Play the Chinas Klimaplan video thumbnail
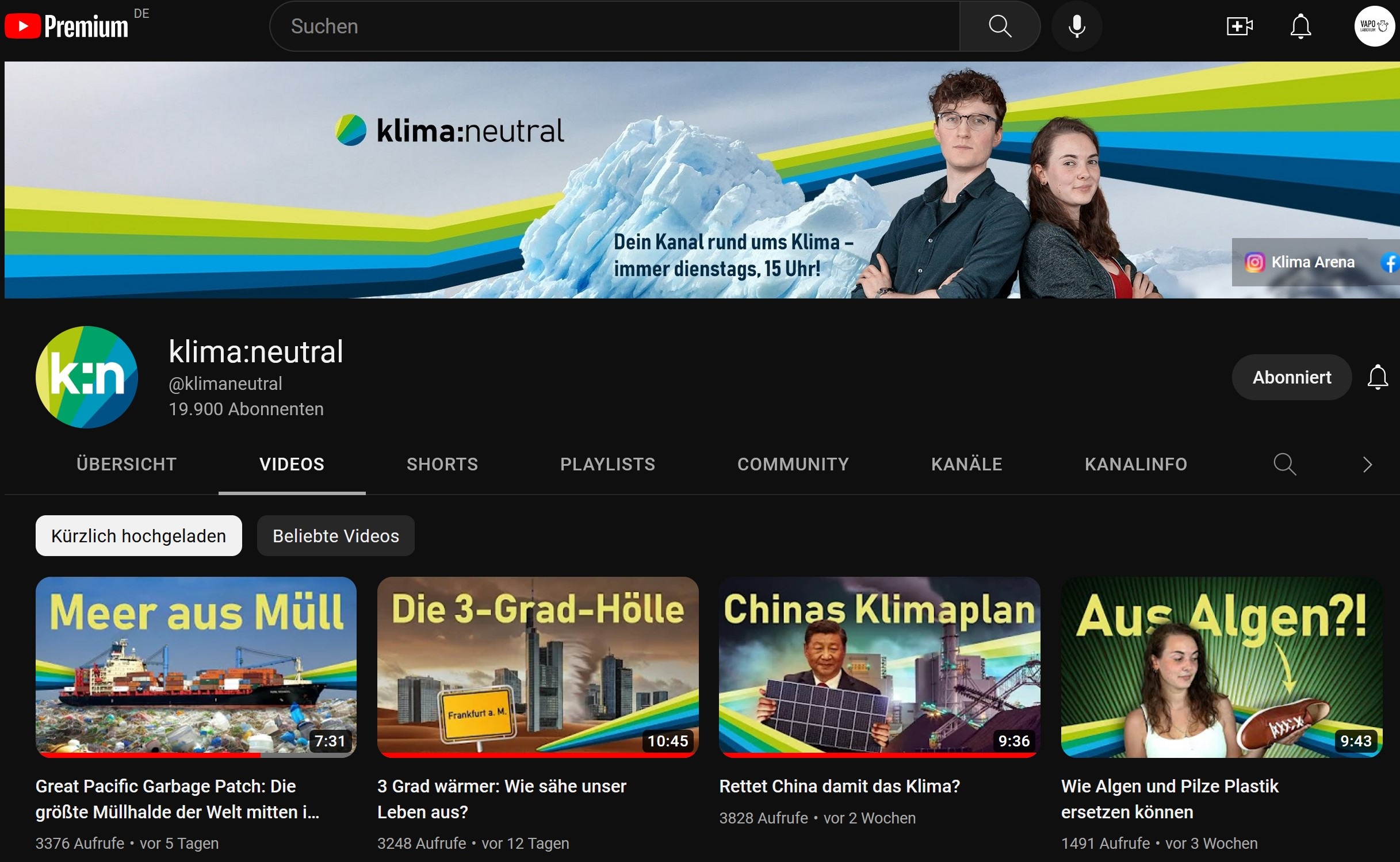The image size is (1400, 862). 879,667
